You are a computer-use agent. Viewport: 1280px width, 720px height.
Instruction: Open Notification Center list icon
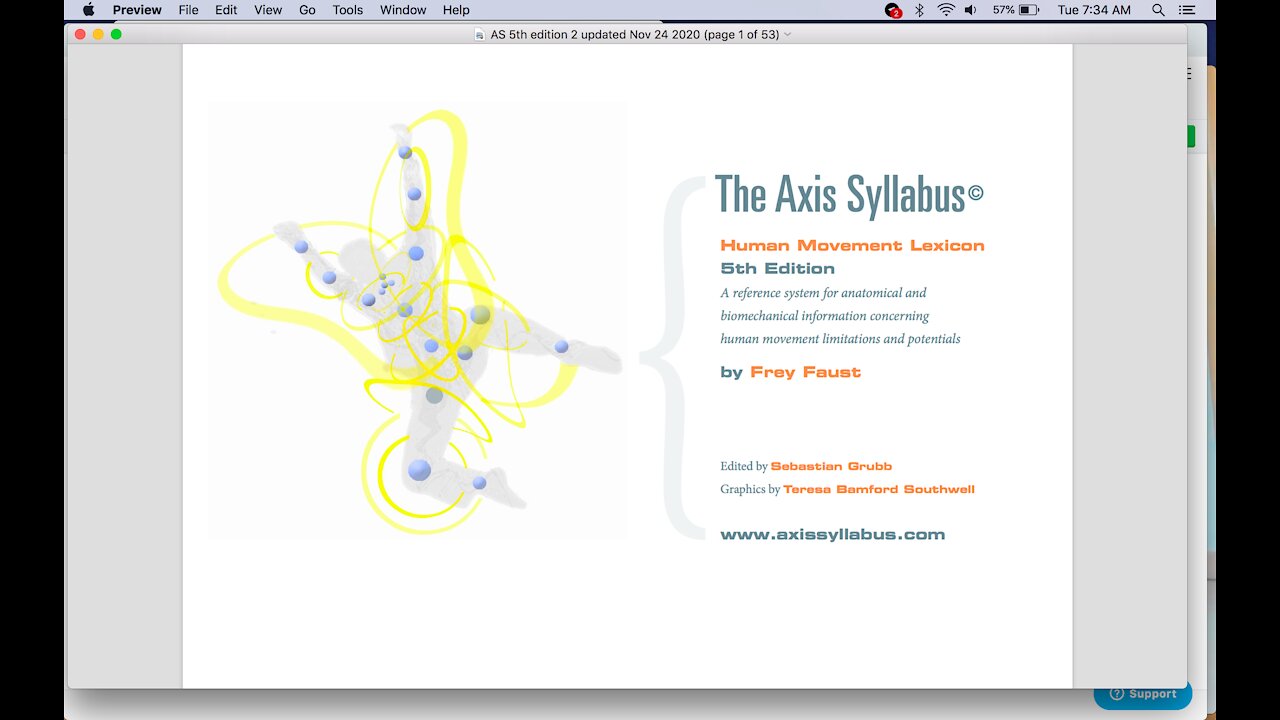click(1186, 10)
